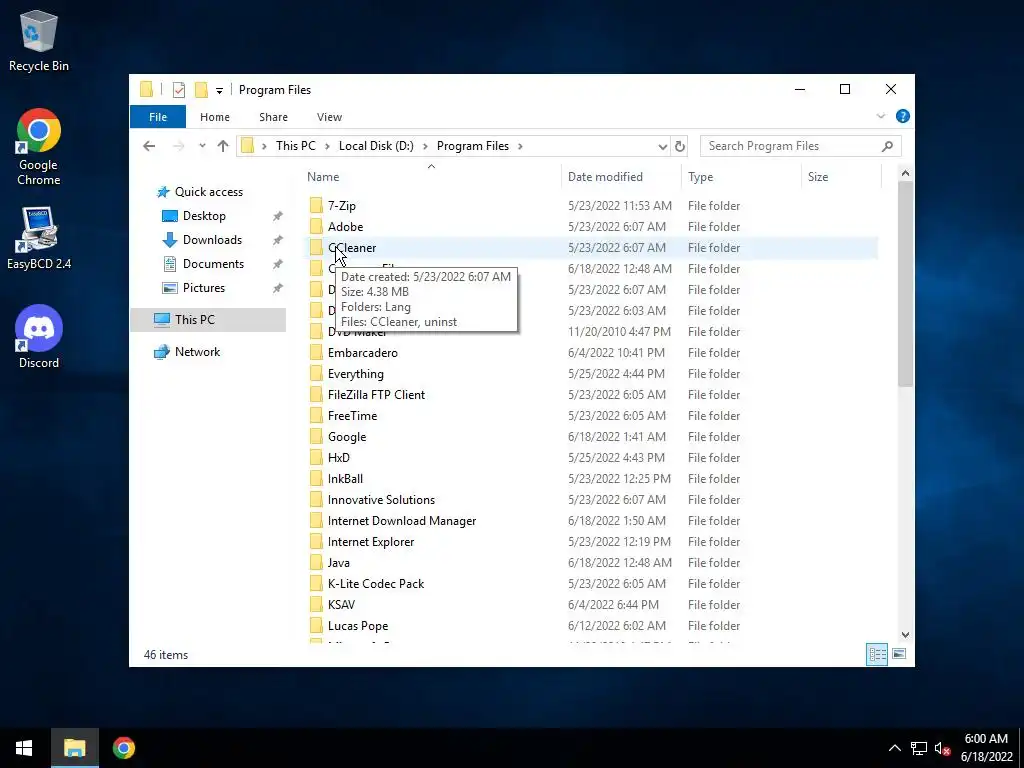The height and width of the screenshot is (768, 1024).
Task: Click This PC in the address bar
Action: (295, 146)
